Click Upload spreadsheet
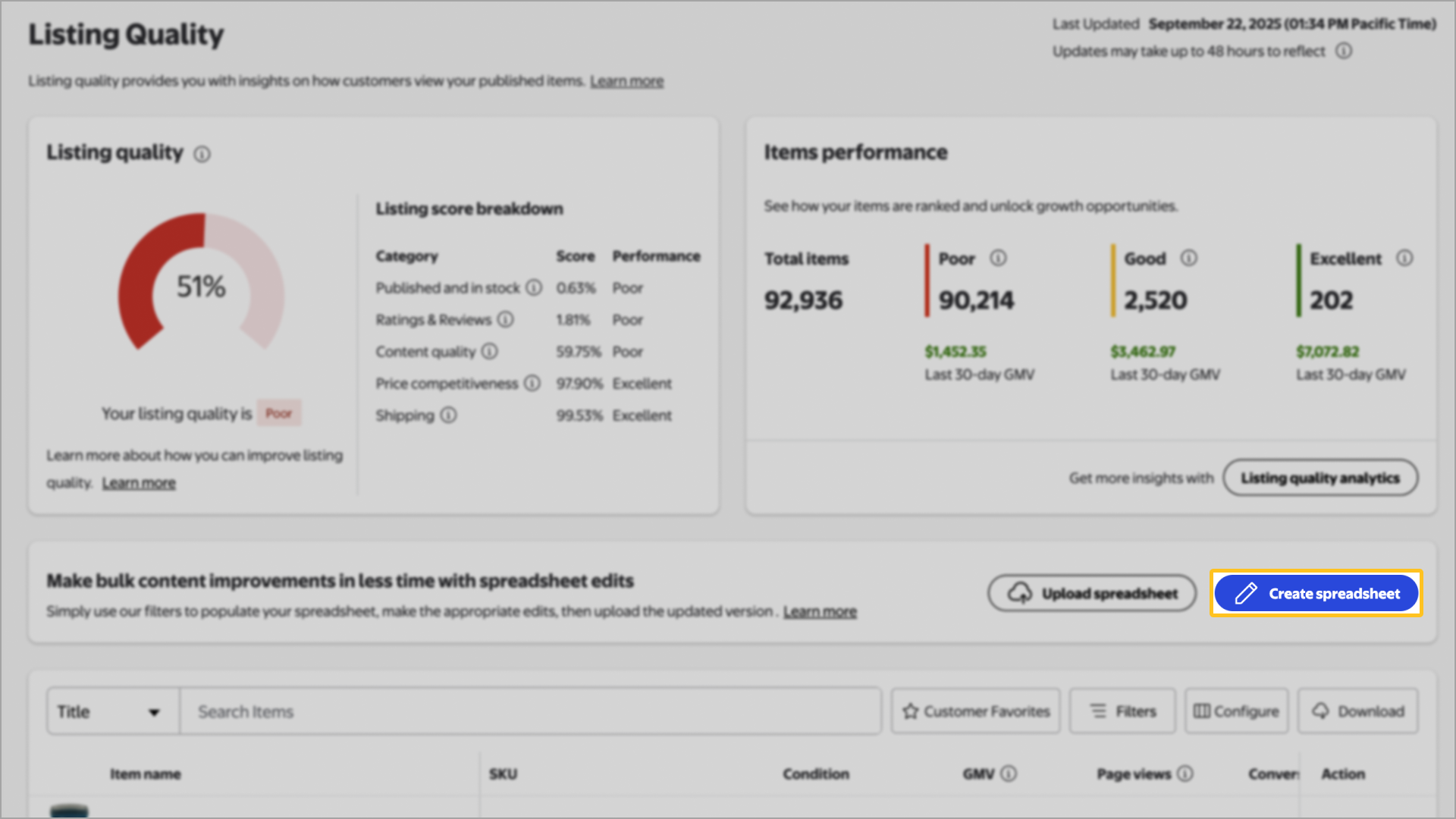Viewport: 1456px width, 819px height. click(x=1091, y=593)
